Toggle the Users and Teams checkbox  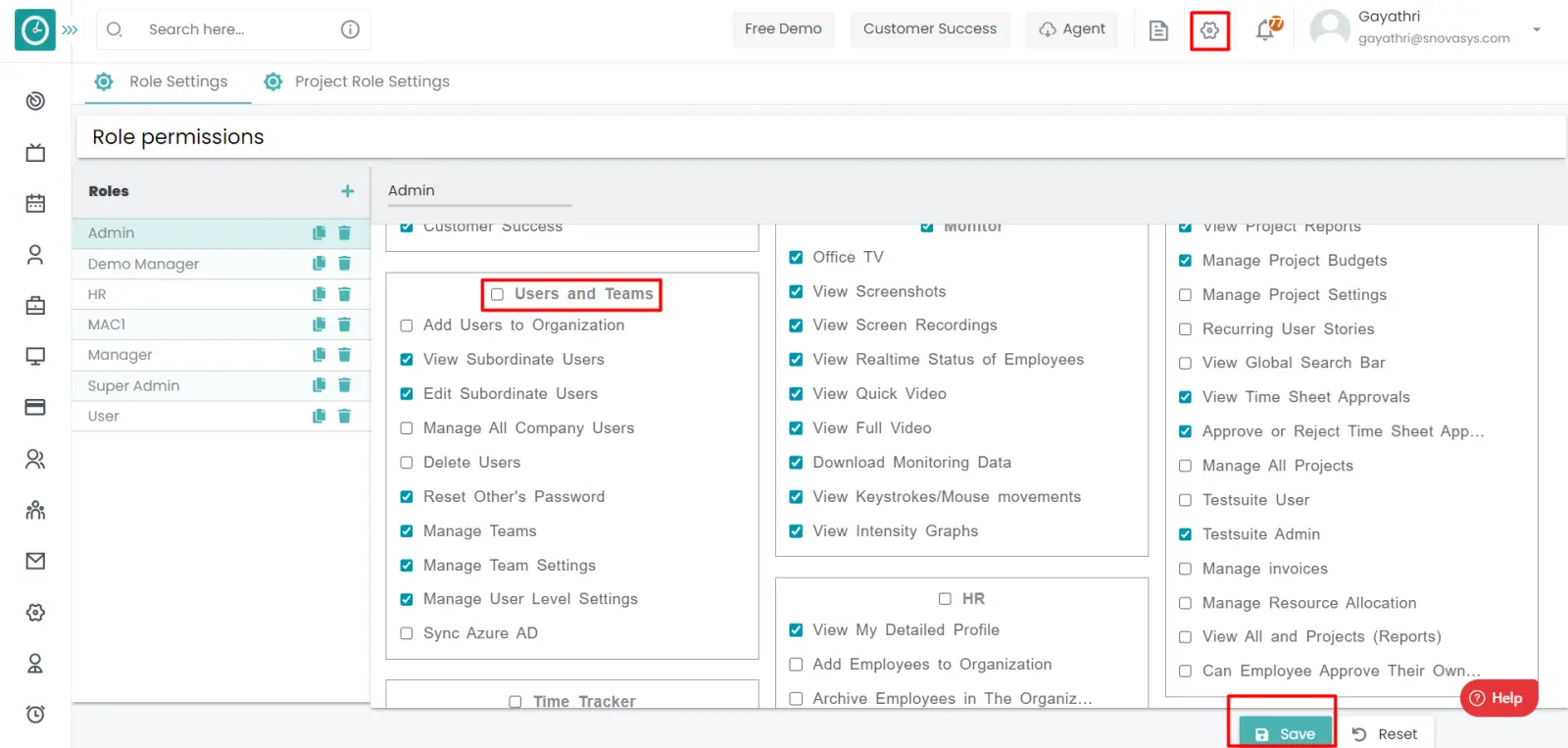497,294
